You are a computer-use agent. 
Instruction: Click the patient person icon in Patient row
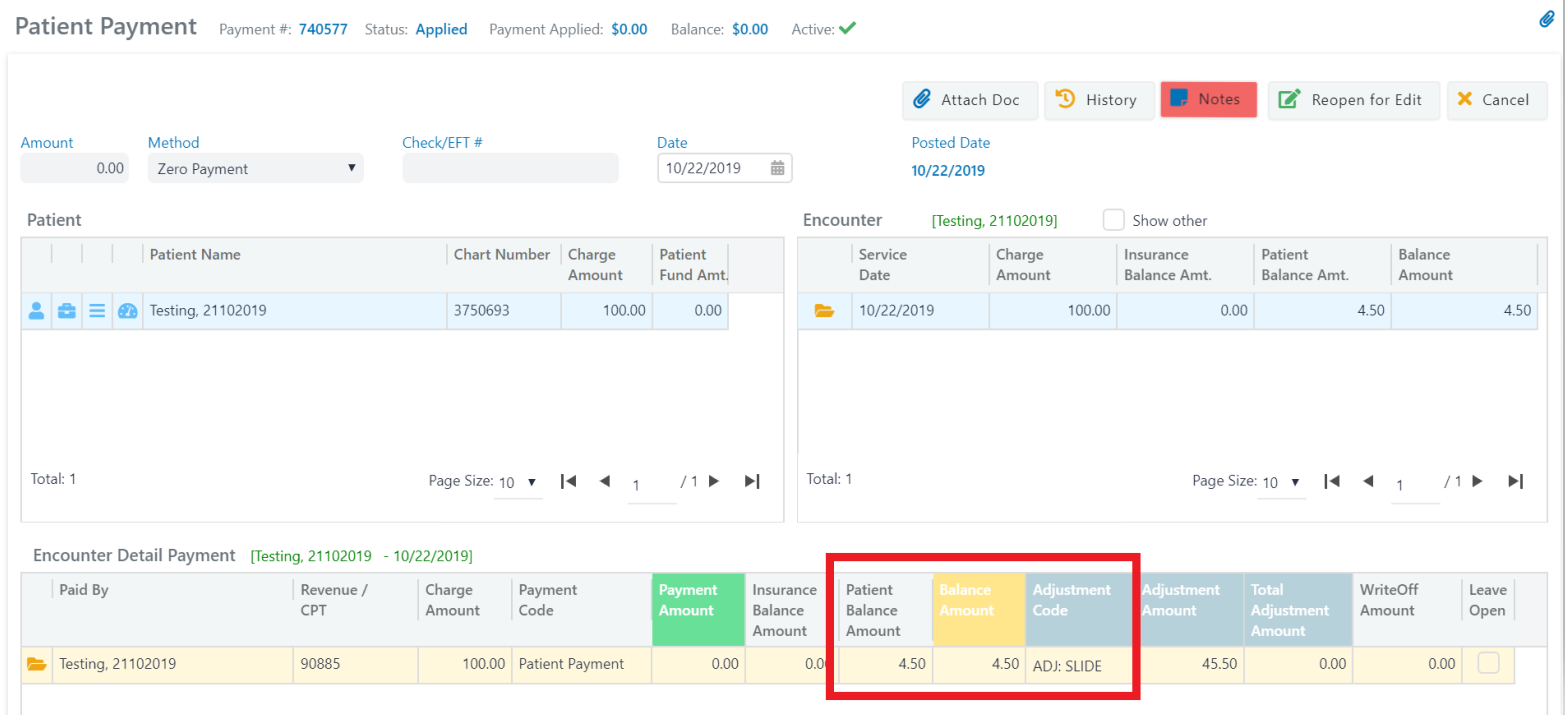(36, 311)
